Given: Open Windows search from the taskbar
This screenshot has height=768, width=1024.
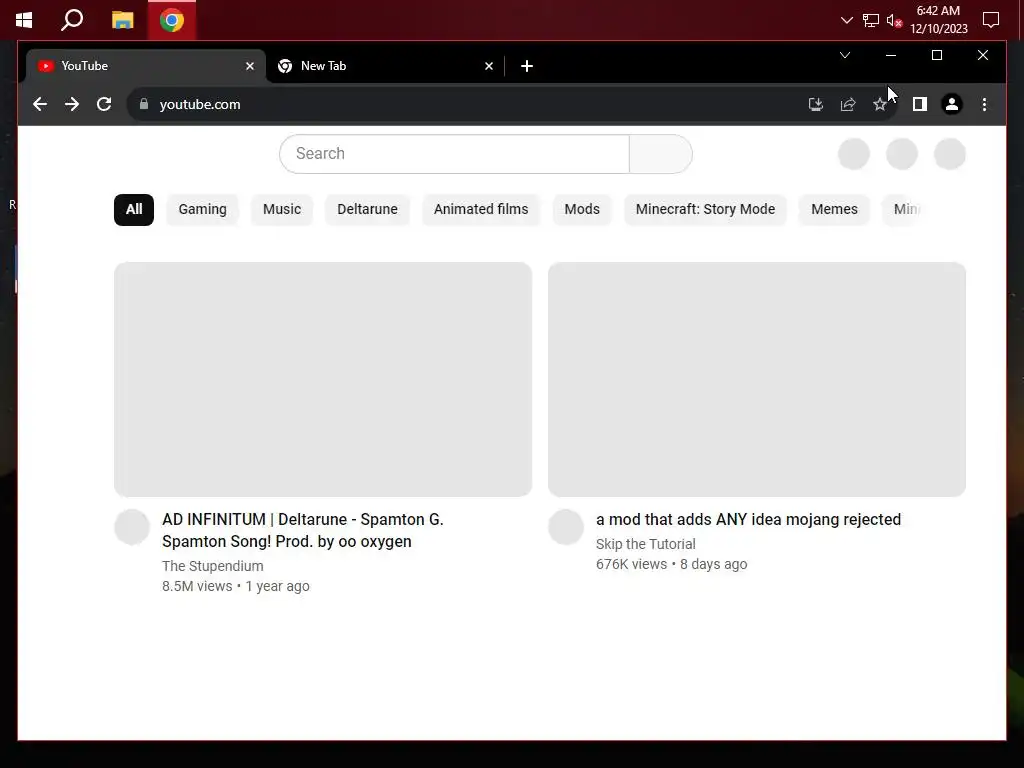Looking at the screenshot, I should point(72,20).
